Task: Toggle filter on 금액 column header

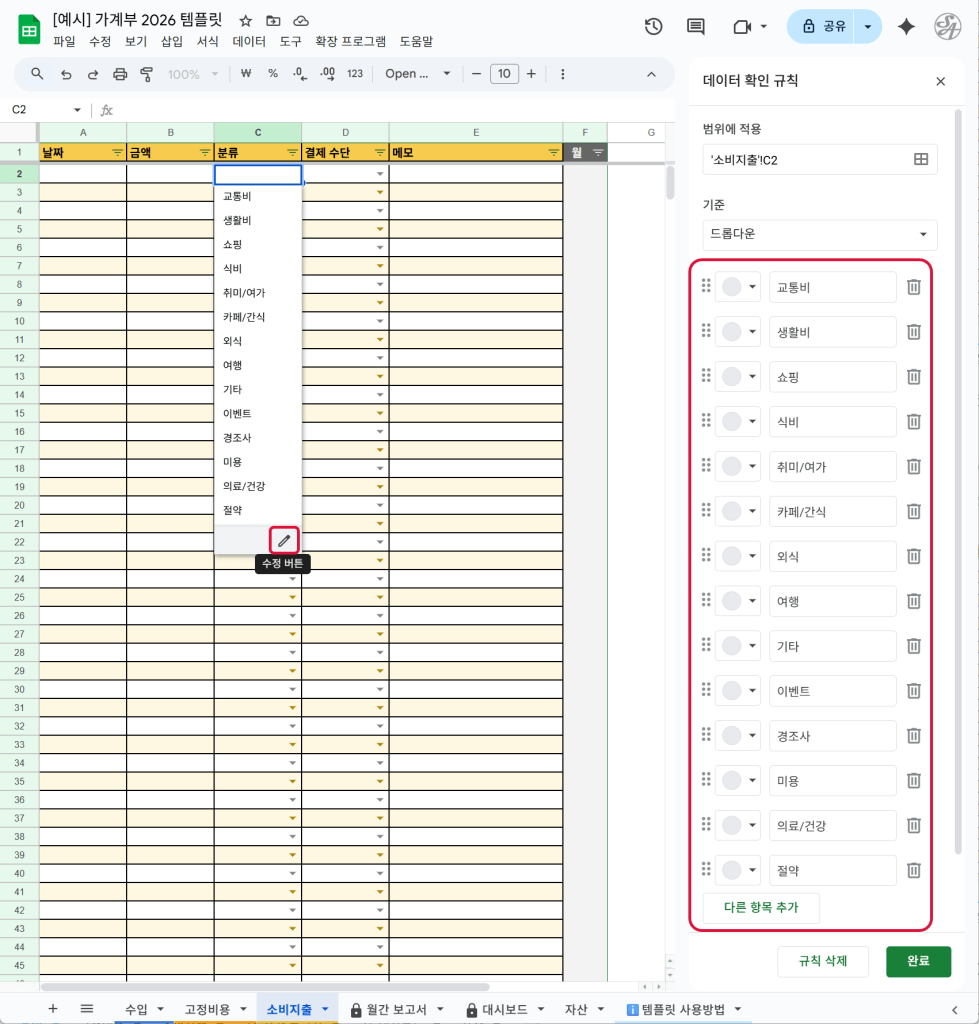Action: [x=204, y=153]
